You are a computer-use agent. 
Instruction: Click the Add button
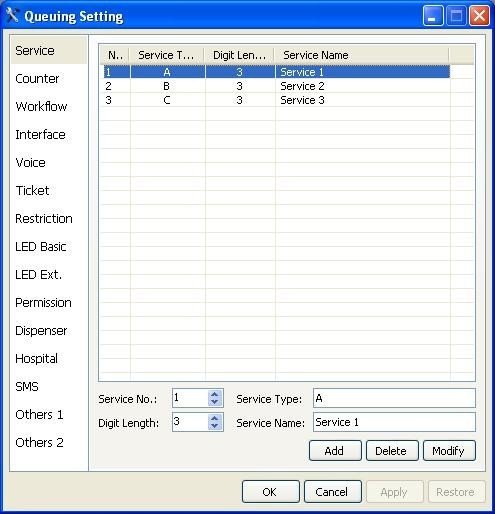pyautogui.click(x=335, y=451)
